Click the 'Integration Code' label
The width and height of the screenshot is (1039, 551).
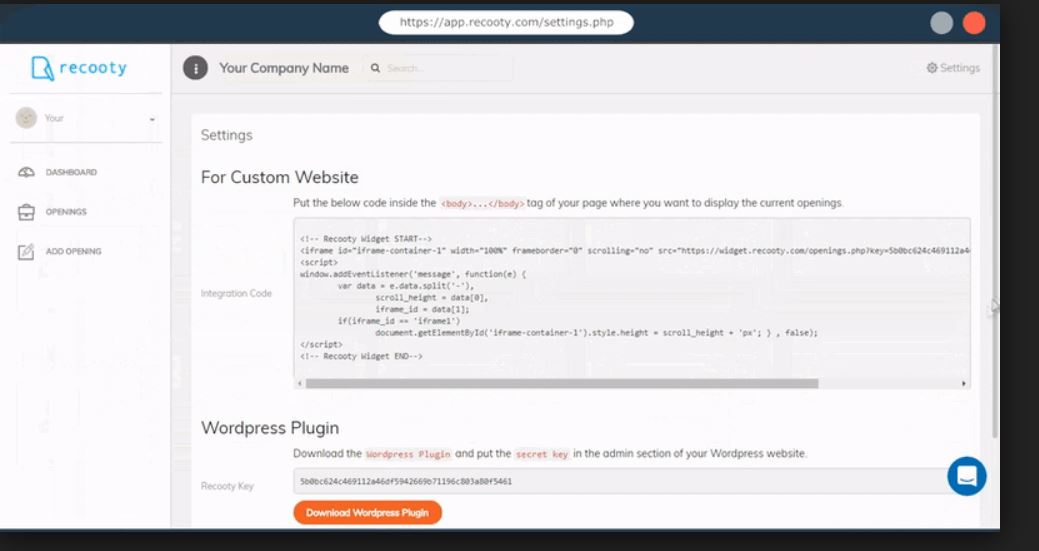[x=236, y=293]
